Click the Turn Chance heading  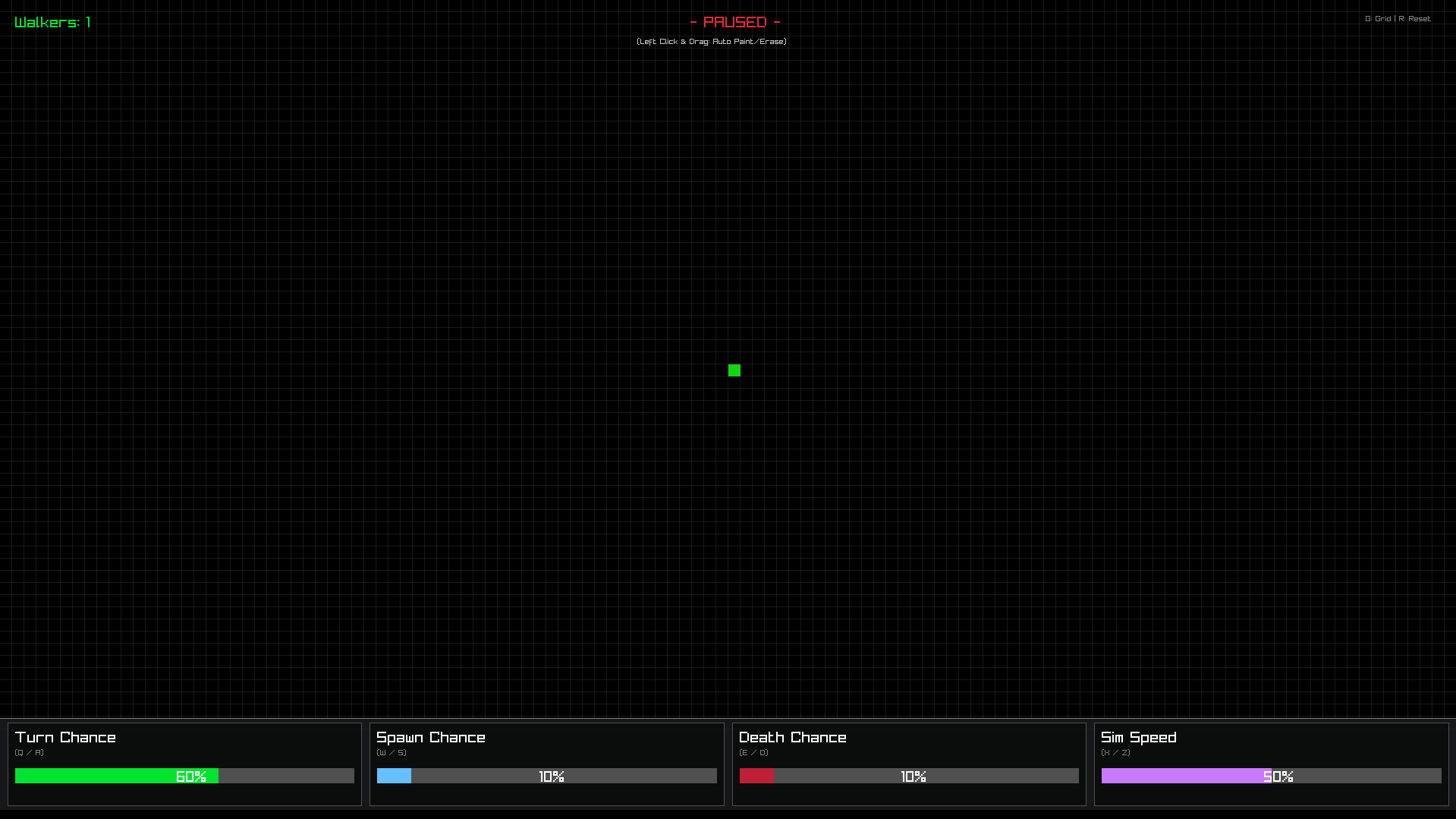coord(65,737)
